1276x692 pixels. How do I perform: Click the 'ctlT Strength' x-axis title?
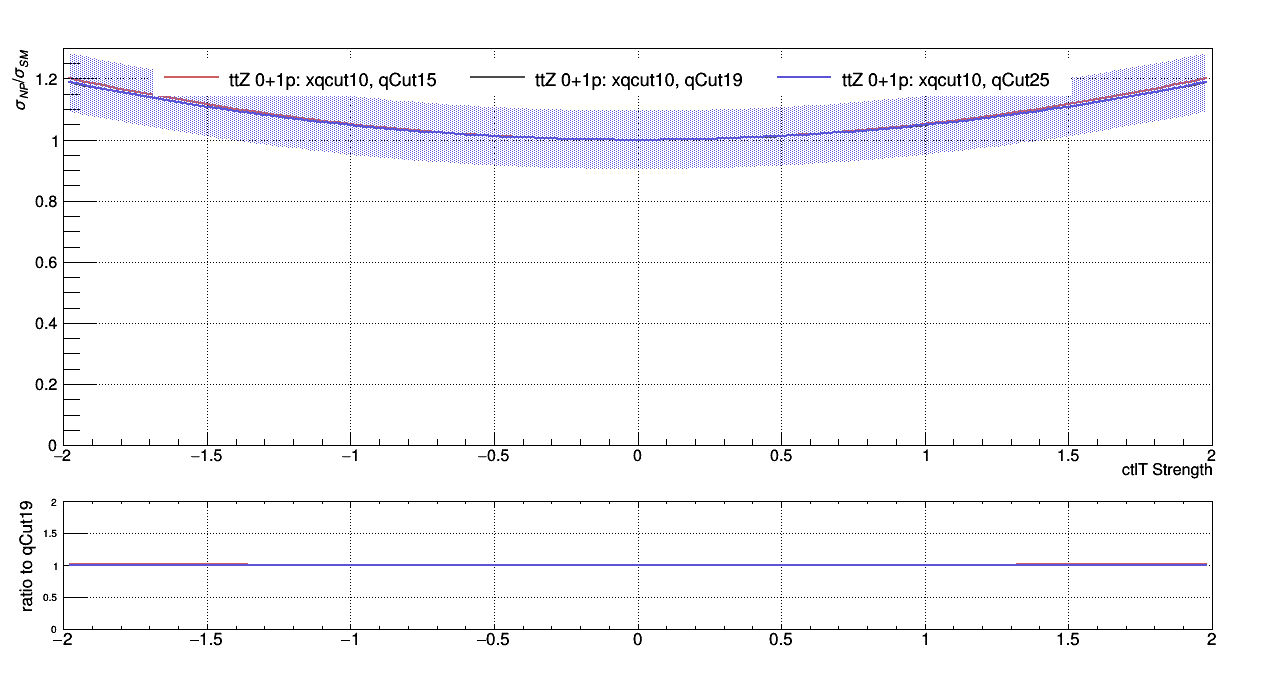point(1167,469)
